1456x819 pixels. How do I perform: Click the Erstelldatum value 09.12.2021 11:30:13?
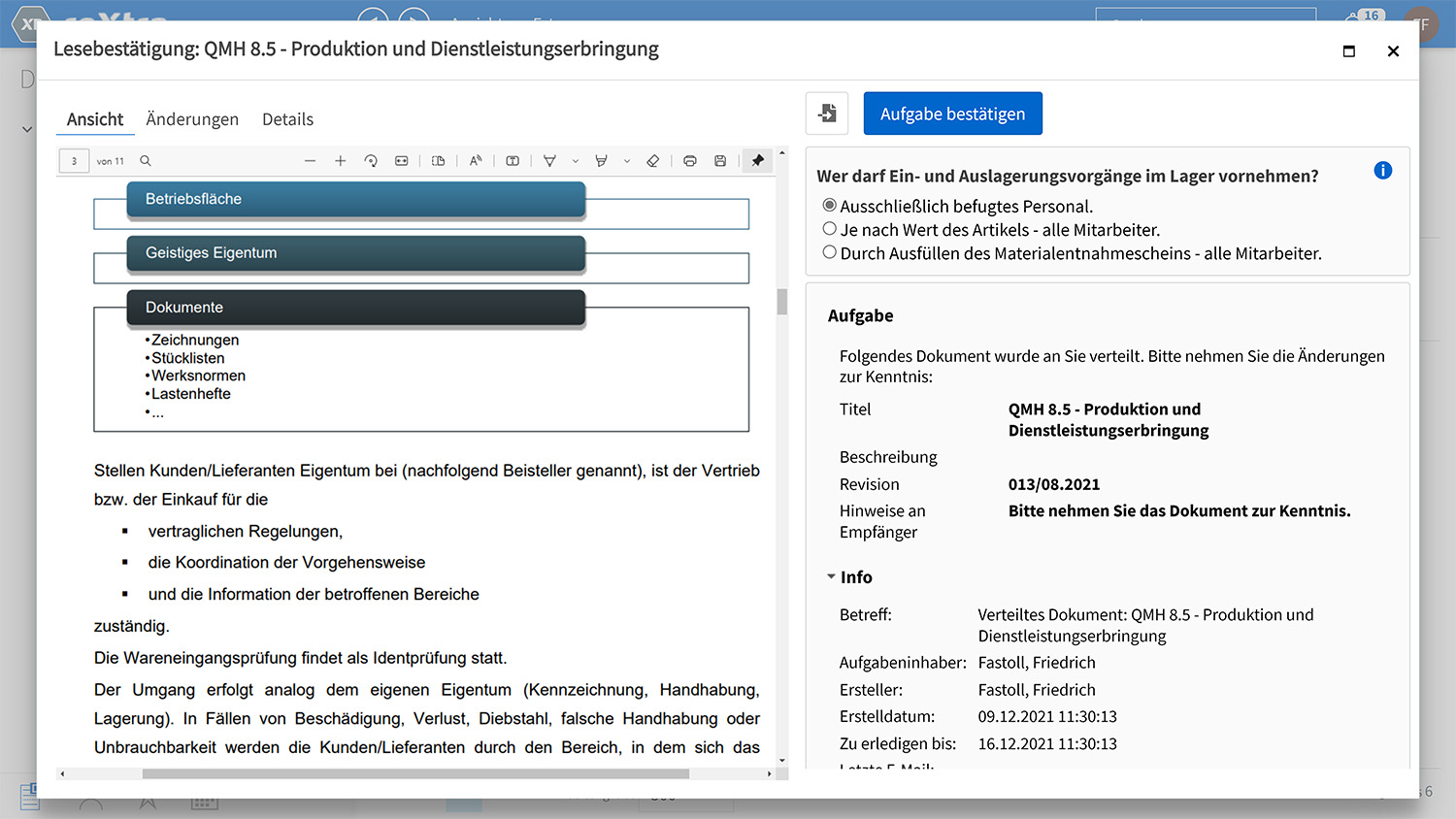point(1047,717)
